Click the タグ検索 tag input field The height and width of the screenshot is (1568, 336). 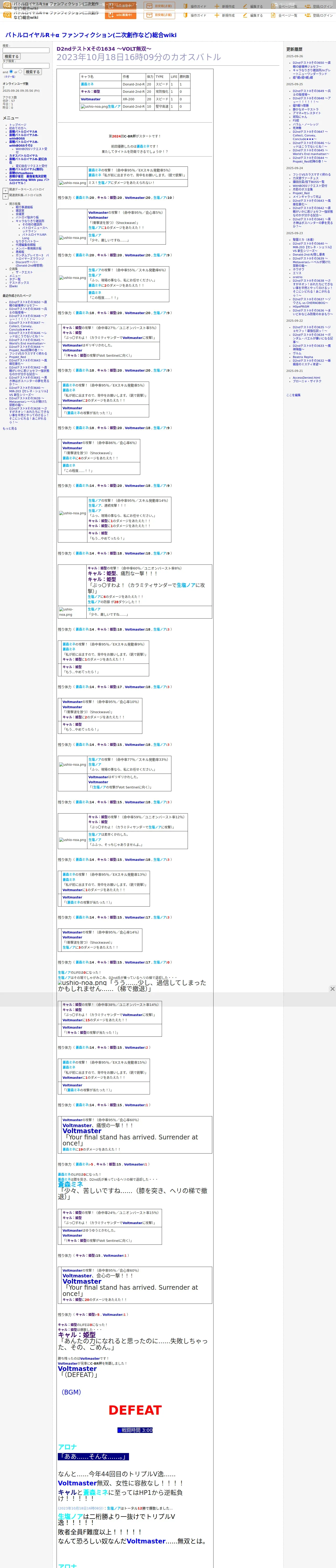26,66
